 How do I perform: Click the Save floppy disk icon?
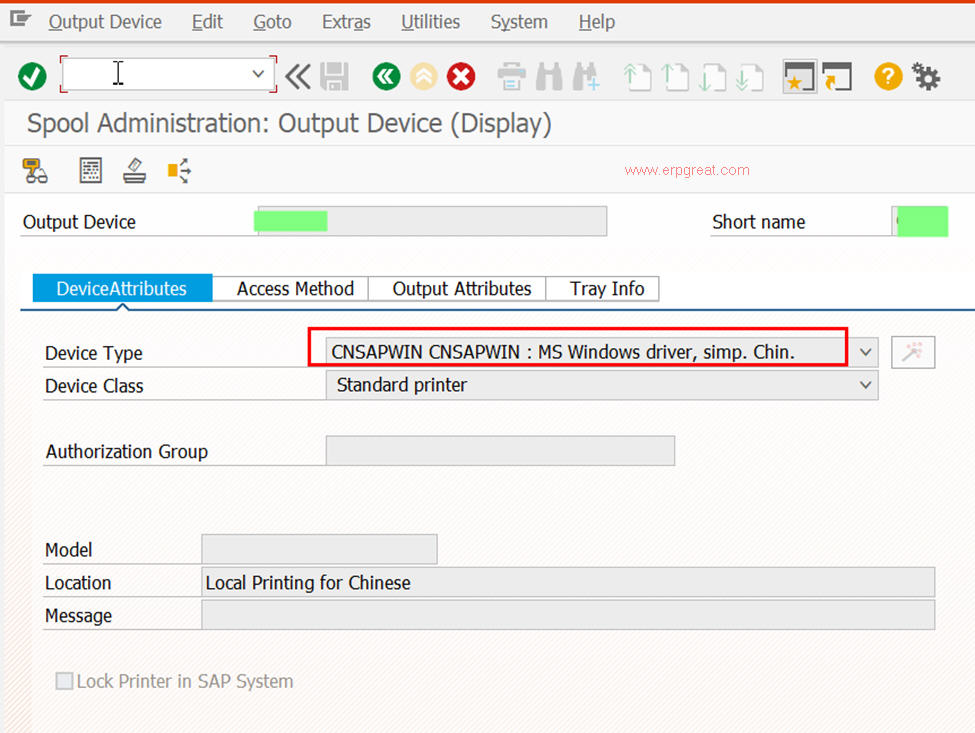(x=335, y=76)
